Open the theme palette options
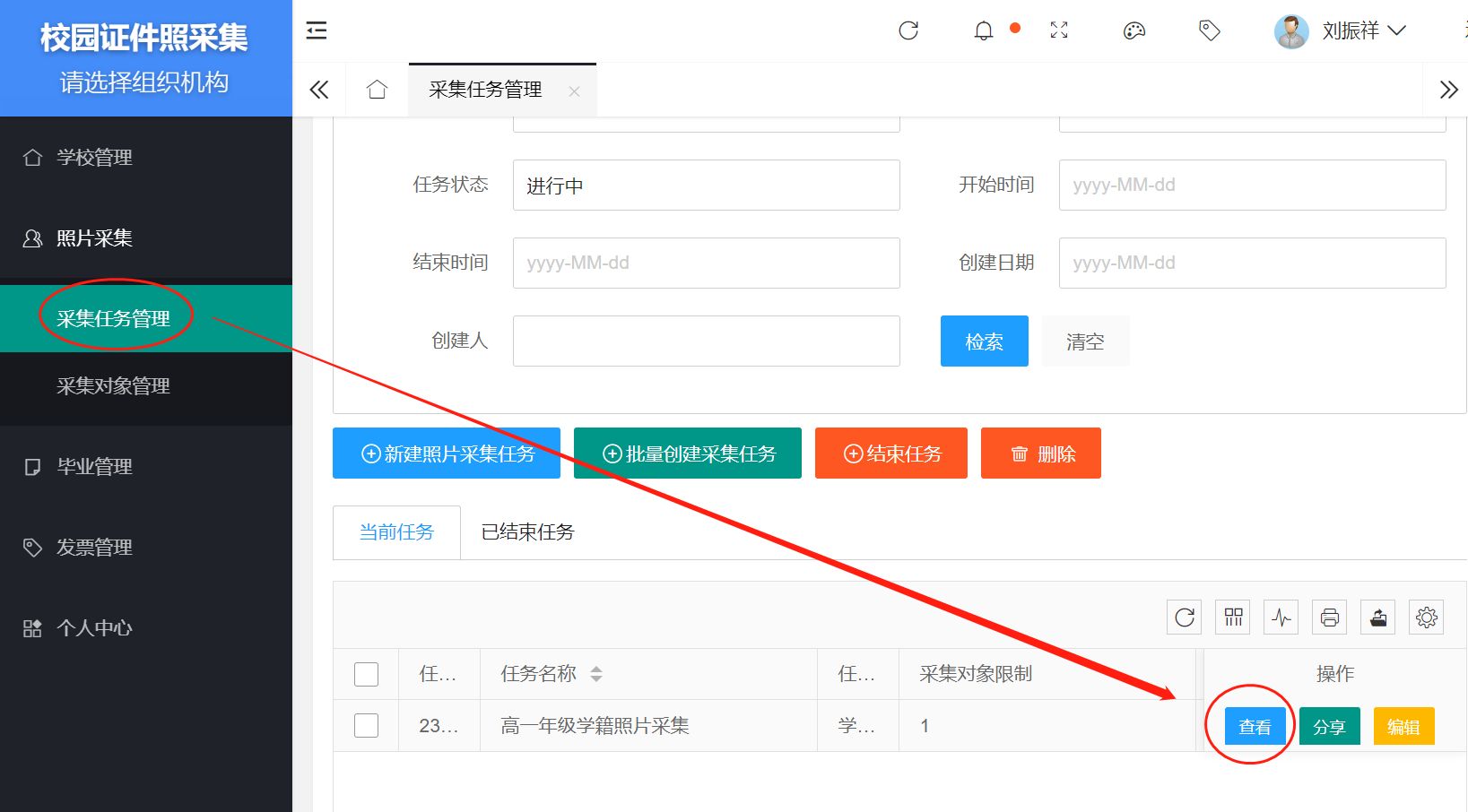Viewport: 1468px width, 812px height. click(x=1134, y=31)
